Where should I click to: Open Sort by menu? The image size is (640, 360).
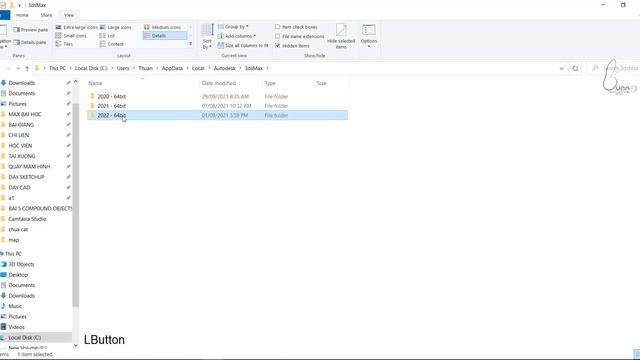pyautogui.click(x=207, y=37)
